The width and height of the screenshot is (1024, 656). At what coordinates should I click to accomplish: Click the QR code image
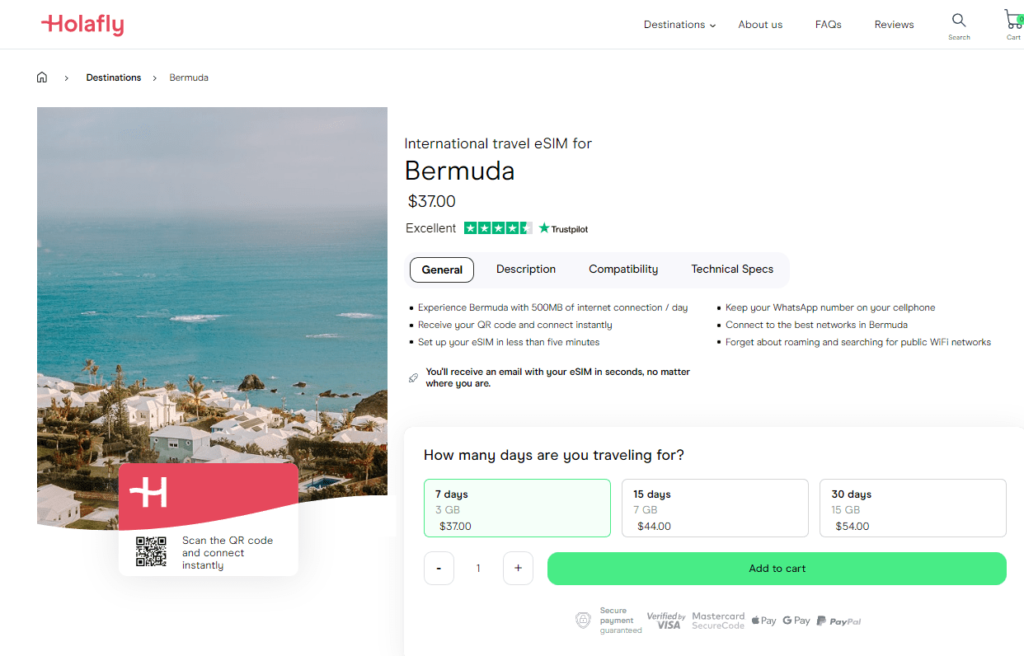[x=151, y=551]
